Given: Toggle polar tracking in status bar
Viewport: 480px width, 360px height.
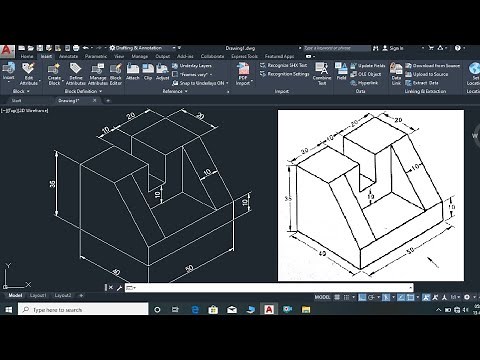Looking at the screenshot, I should (371, 297).
